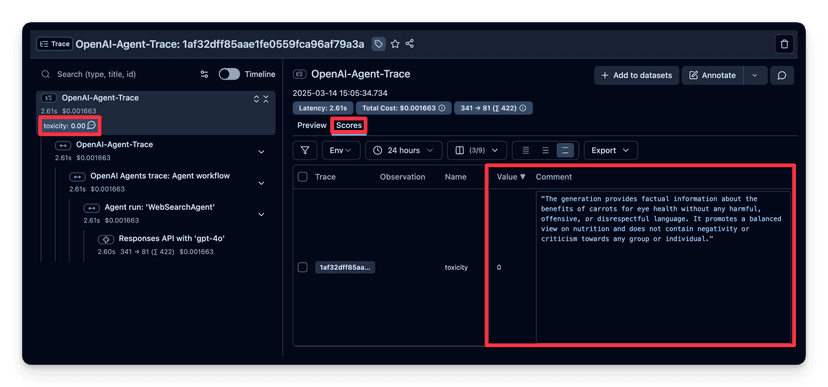Click the trace icon left of the detail panel title
The width and height of the screenshot is (828, 387).
click(x=299, y=74)
